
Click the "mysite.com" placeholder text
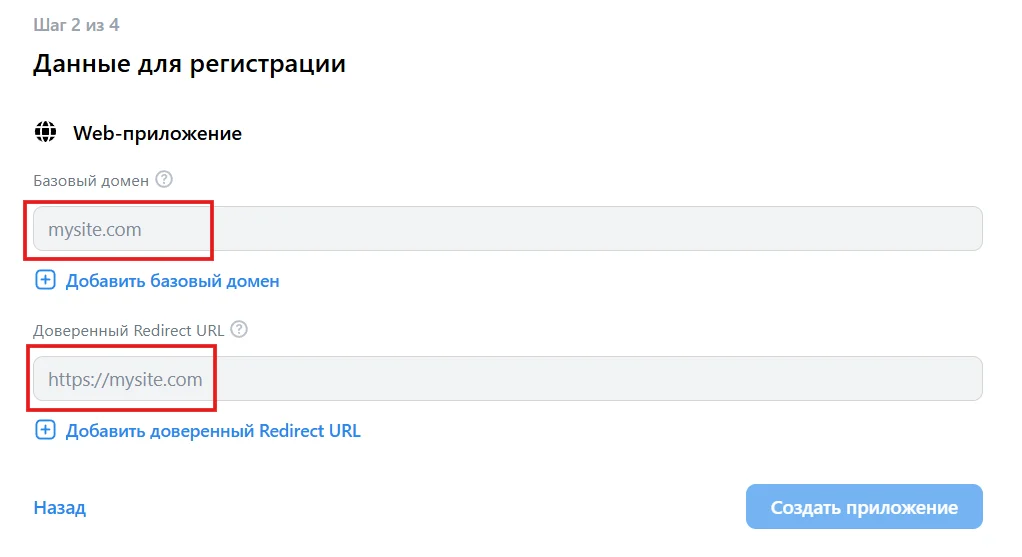point(95,230)
